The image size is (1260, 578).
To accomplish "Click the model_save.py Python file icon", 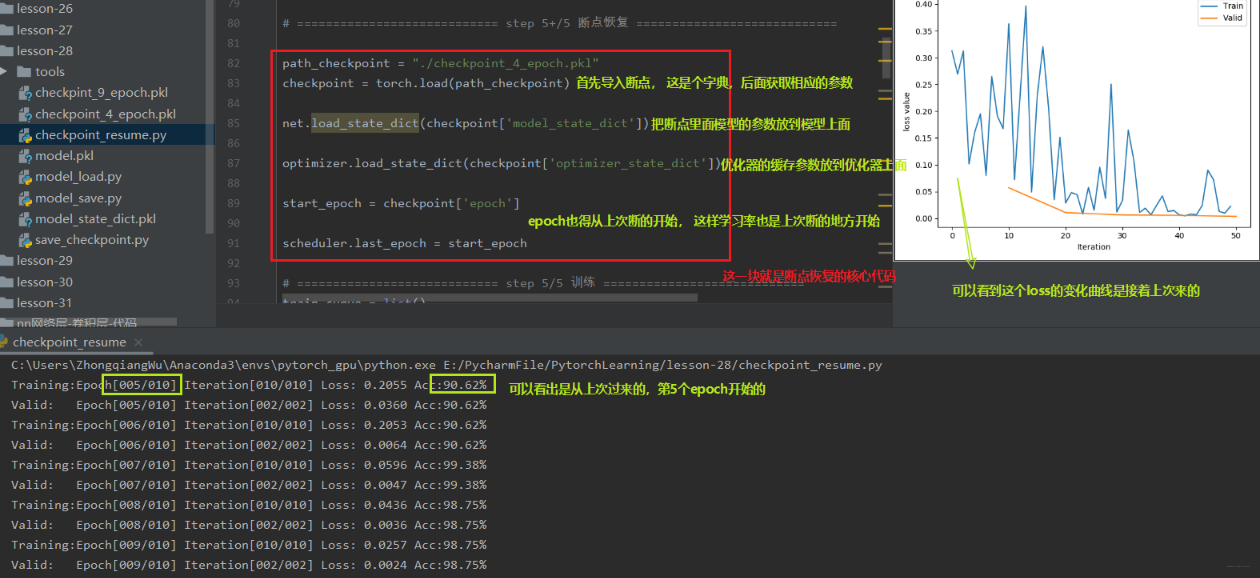I will click(x=25, y=198).
